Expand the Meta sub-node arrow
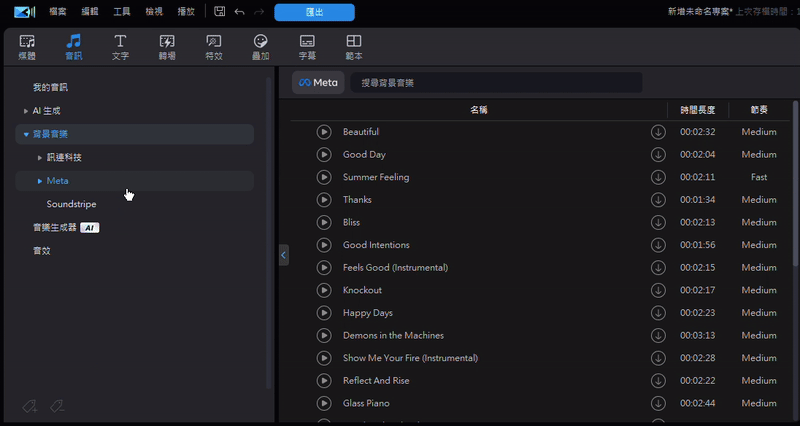800x426 pixels. point(40,181)
